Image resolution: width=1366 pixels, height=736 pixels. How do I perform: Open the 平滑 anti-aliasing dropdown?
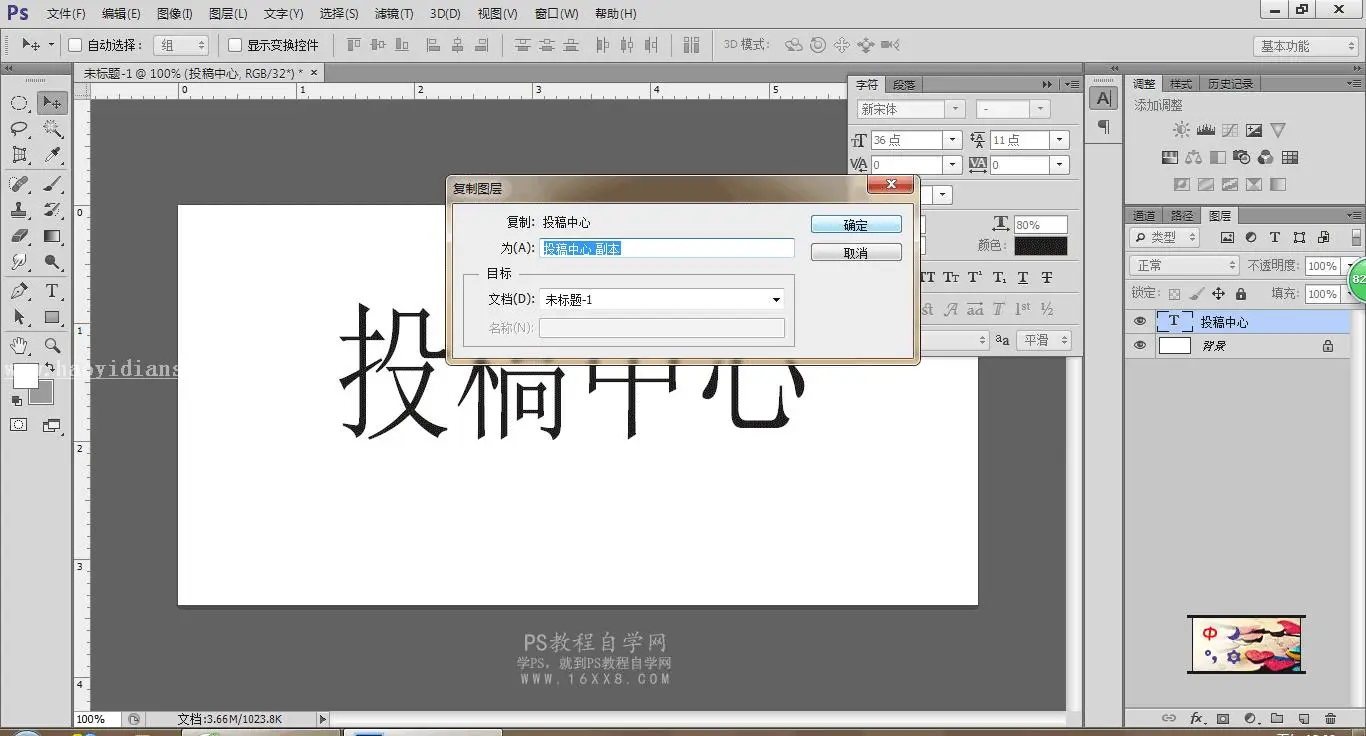(x=1045, y=340)
